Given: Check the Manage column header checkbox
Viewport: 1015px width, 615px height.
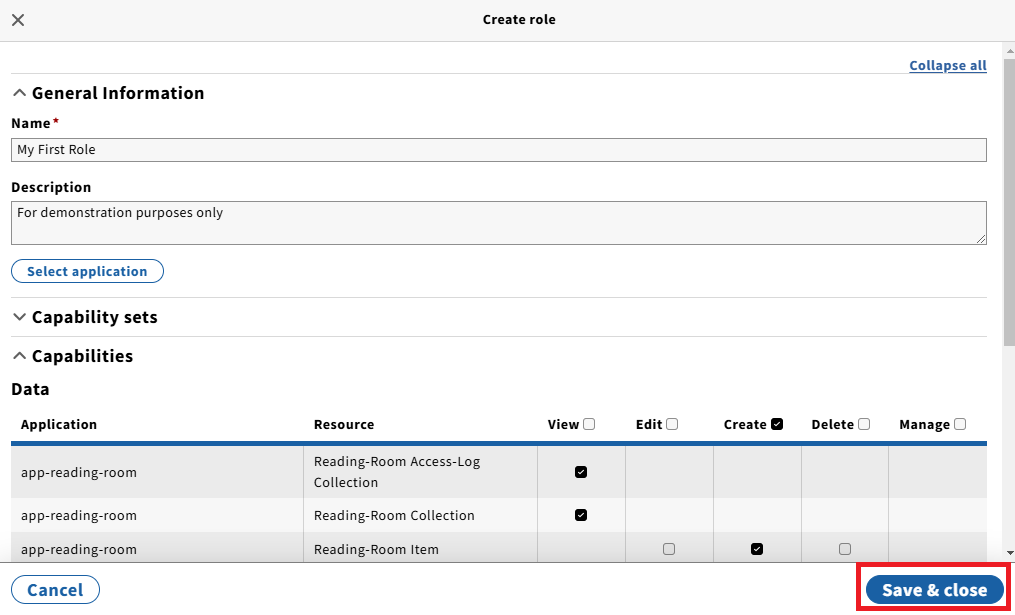Looking at the screenshot, I should [960, 424].
